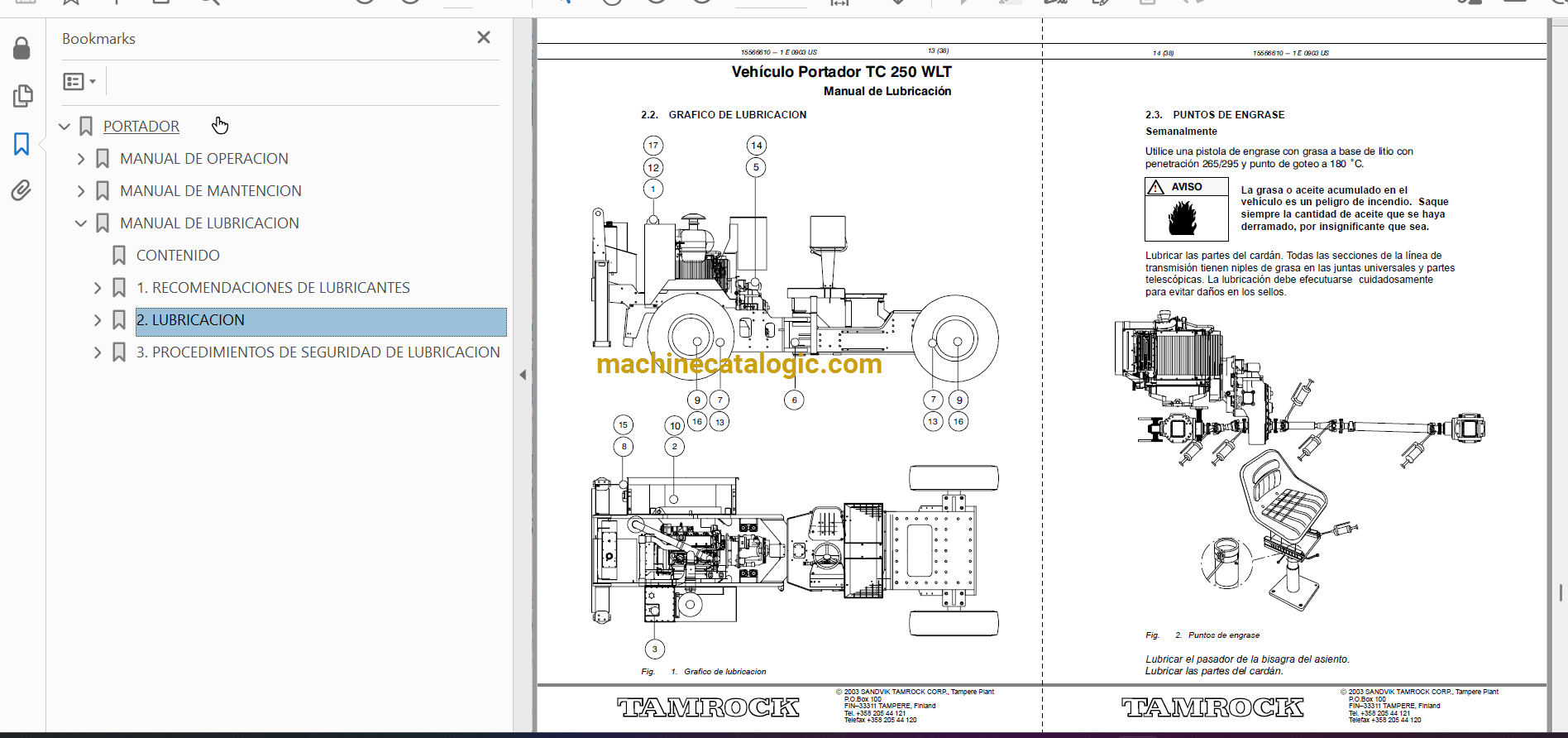Select MANUAL DE MANTENCION bookmark
This screenshot has width=1568, height=738.
click(211, 191)
